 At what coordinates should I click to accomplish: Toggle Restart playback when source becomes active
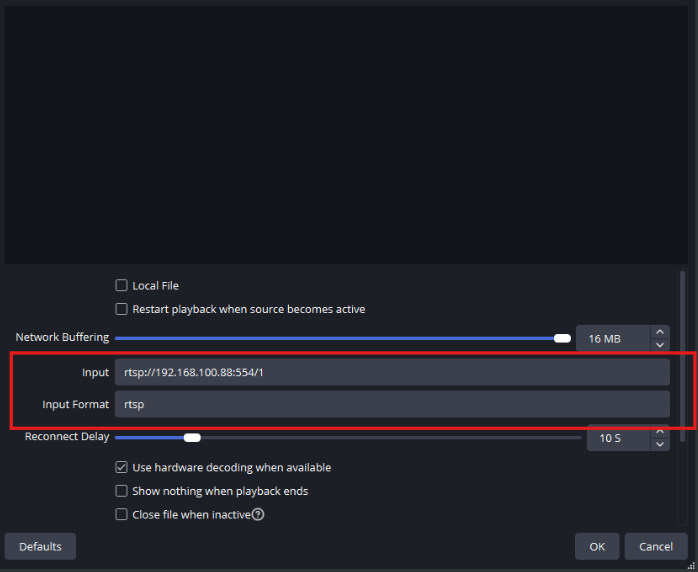click(x=122, y=309)
